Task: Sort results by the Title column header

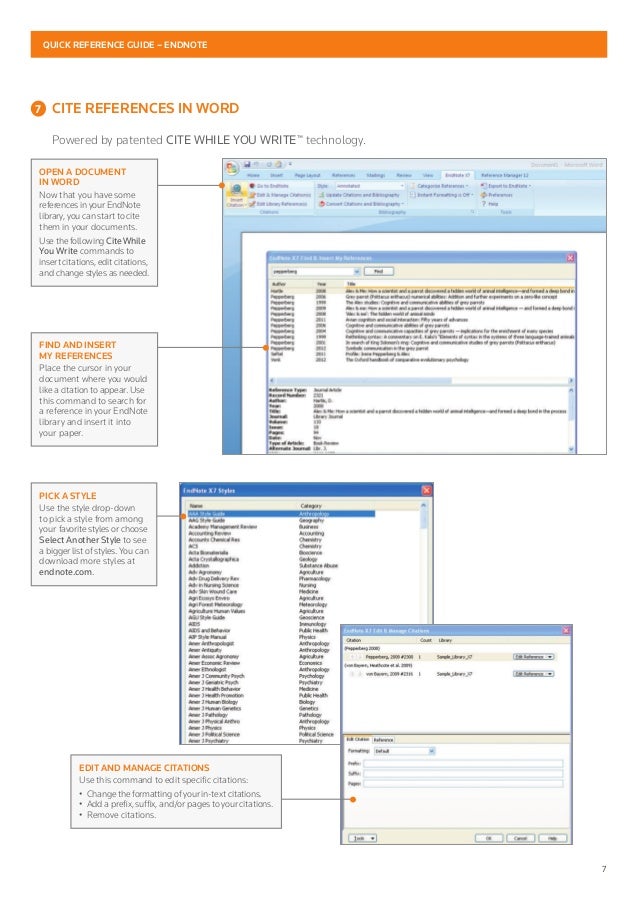Action: (x=459, y=284)
